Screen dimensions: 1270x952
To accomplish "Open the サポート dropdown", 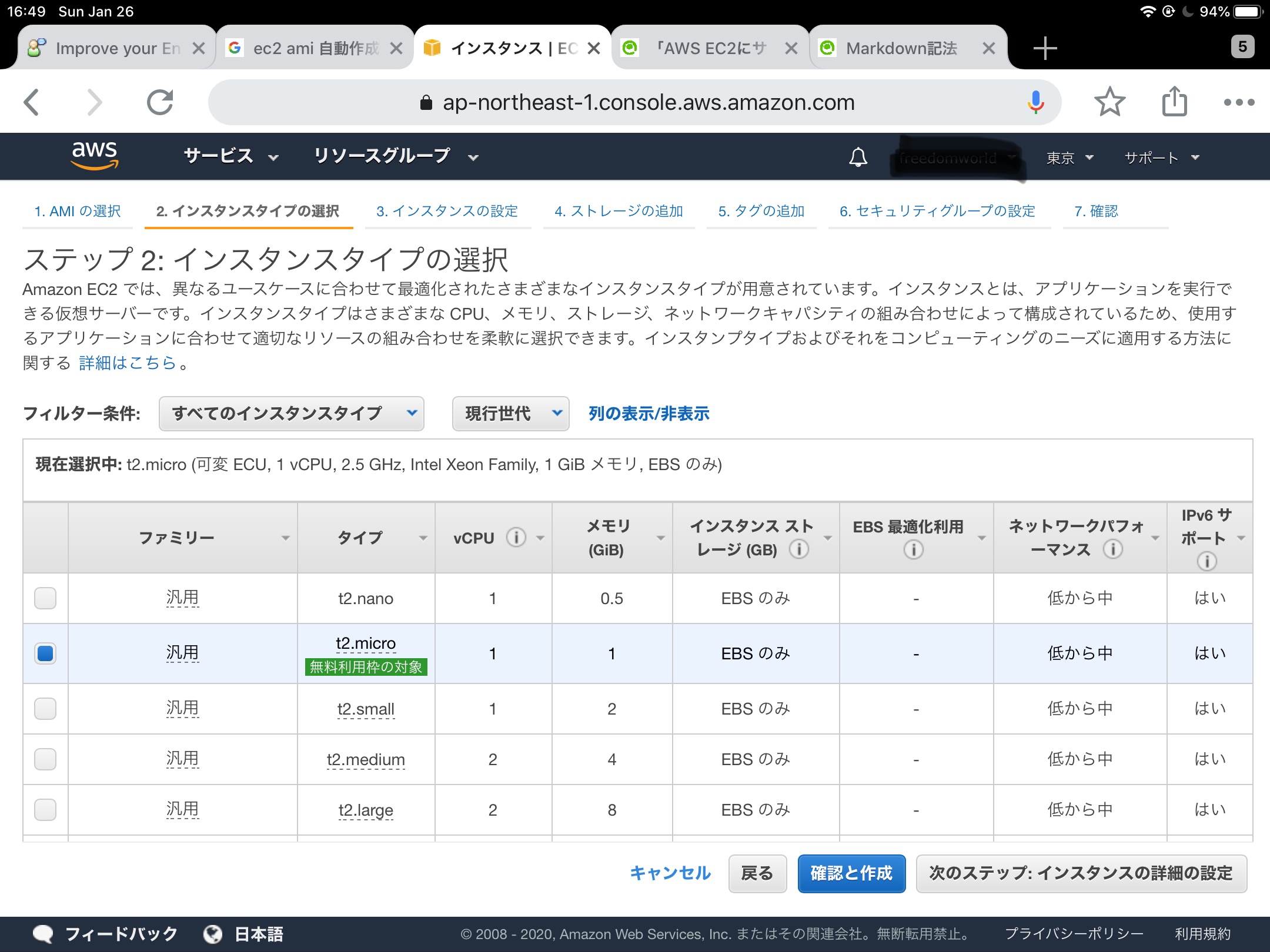I will 1161,157.
